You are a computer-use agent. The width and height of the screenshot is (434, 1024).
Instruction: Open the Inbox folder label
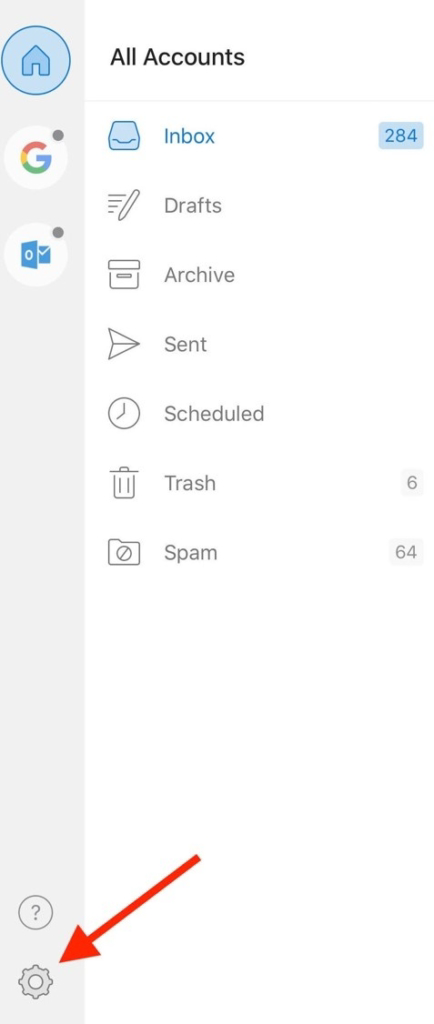[x=189, y=136]
